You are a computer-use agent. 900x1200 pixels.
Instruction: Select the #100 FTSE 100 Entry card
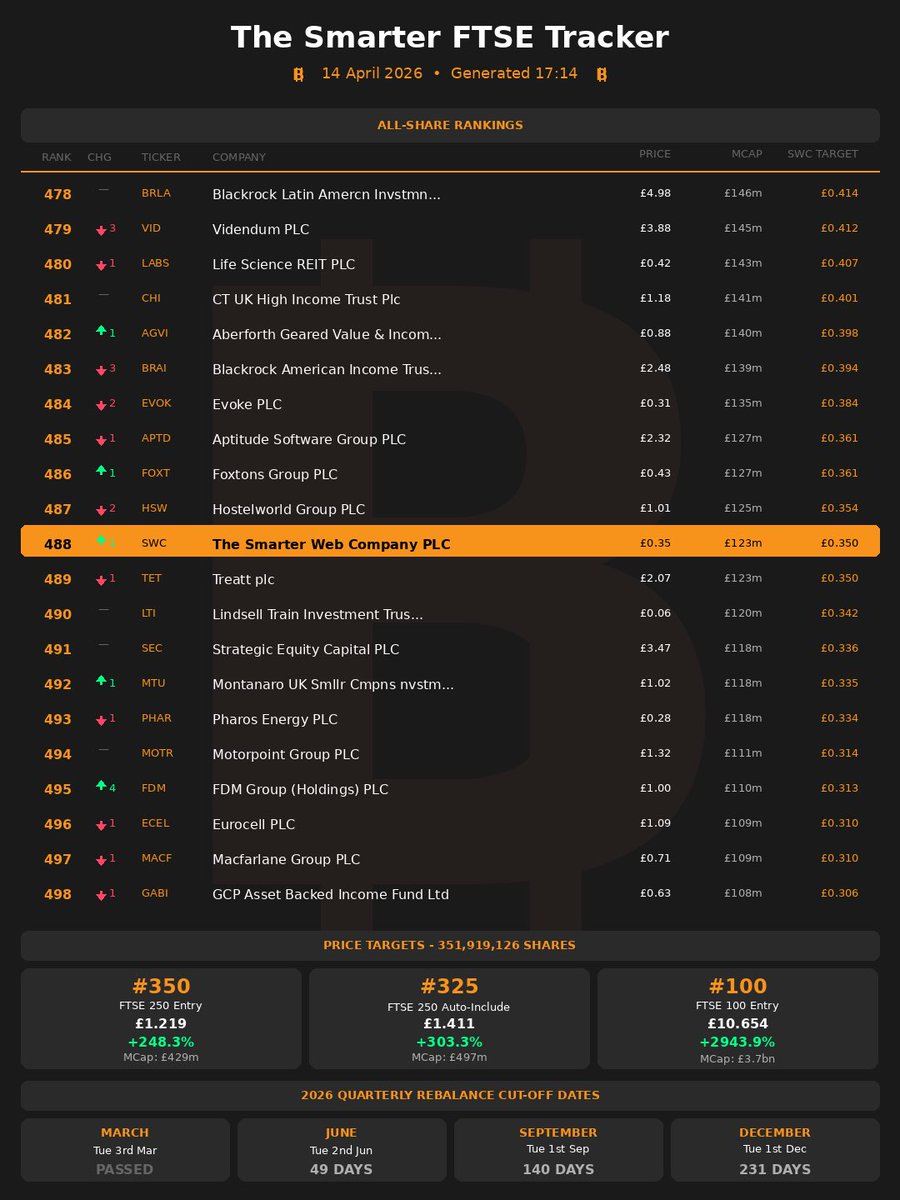738,1018
